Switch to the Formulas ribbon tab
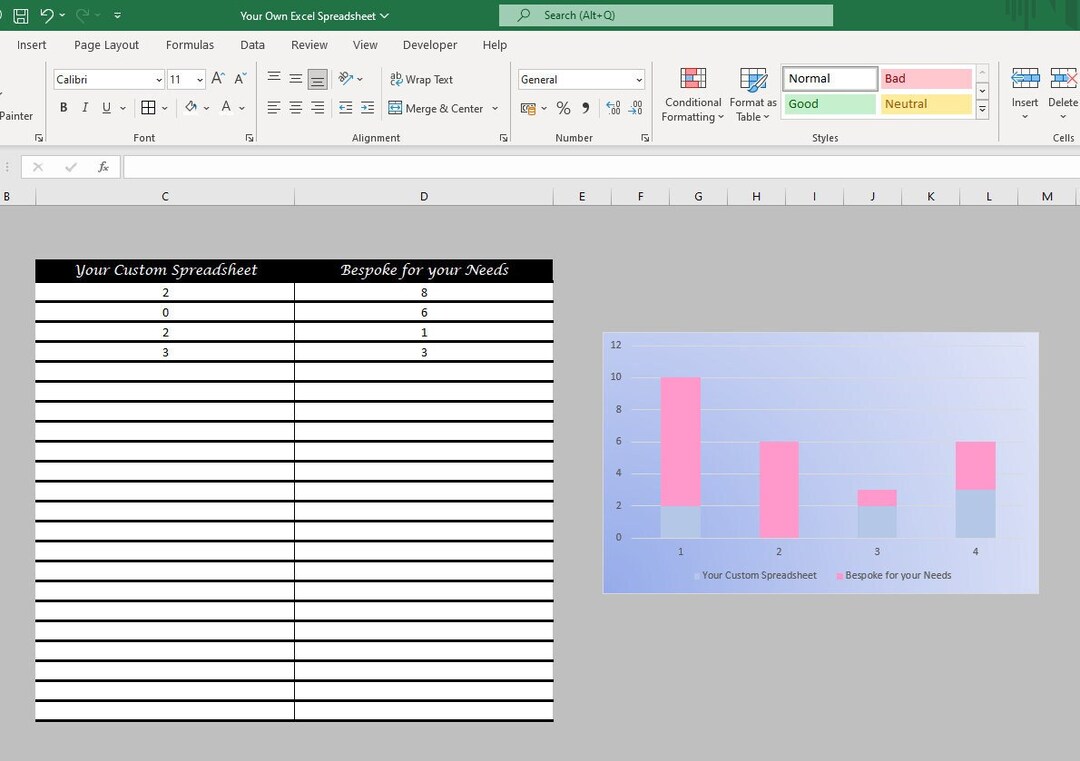 click(x=190, y=45)
